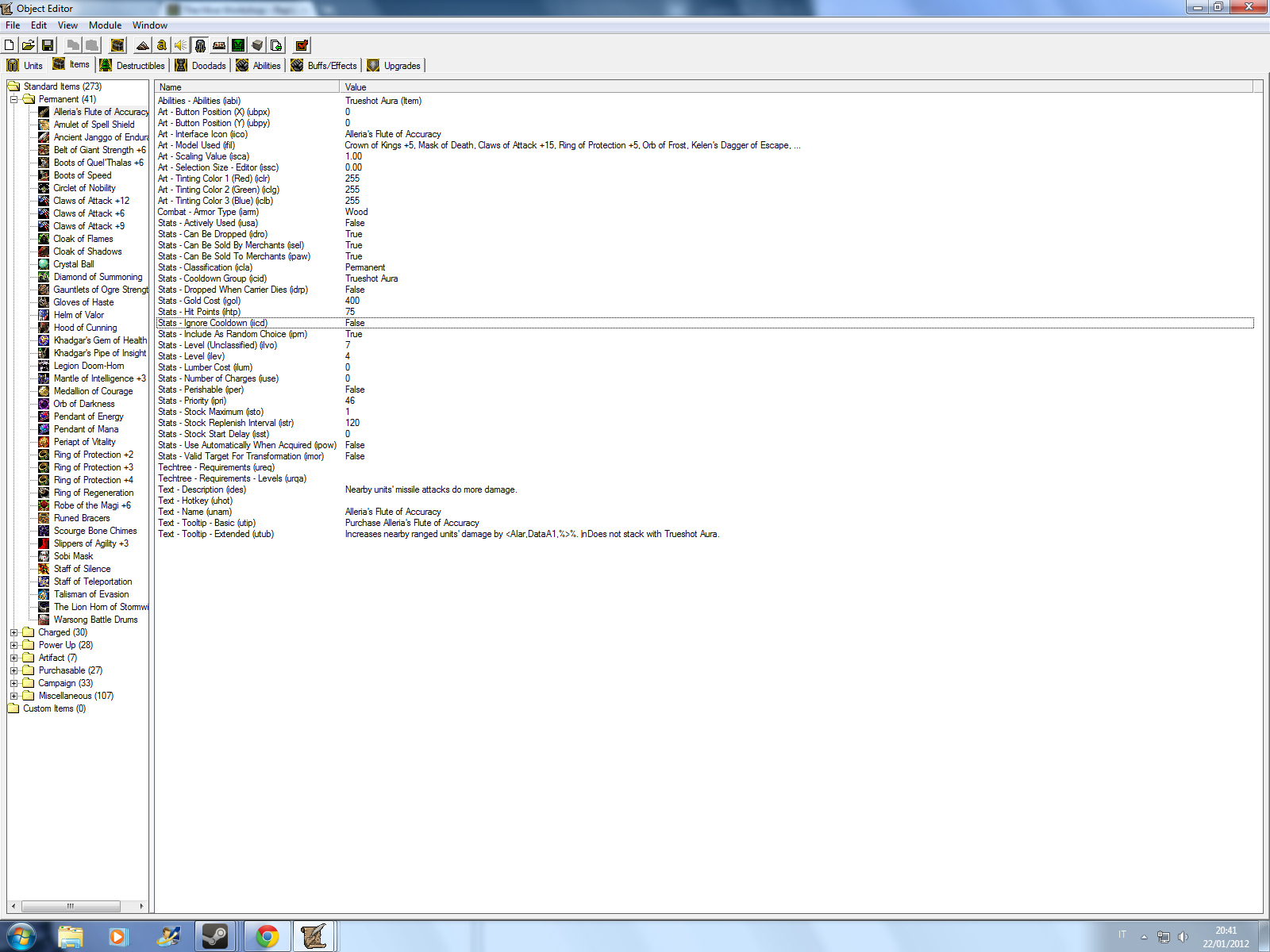Click the volume icon in system tray
Image resolution: width=1270 pixels, height=952 pixels.
pyautogui.click(x=1183, y=937)
